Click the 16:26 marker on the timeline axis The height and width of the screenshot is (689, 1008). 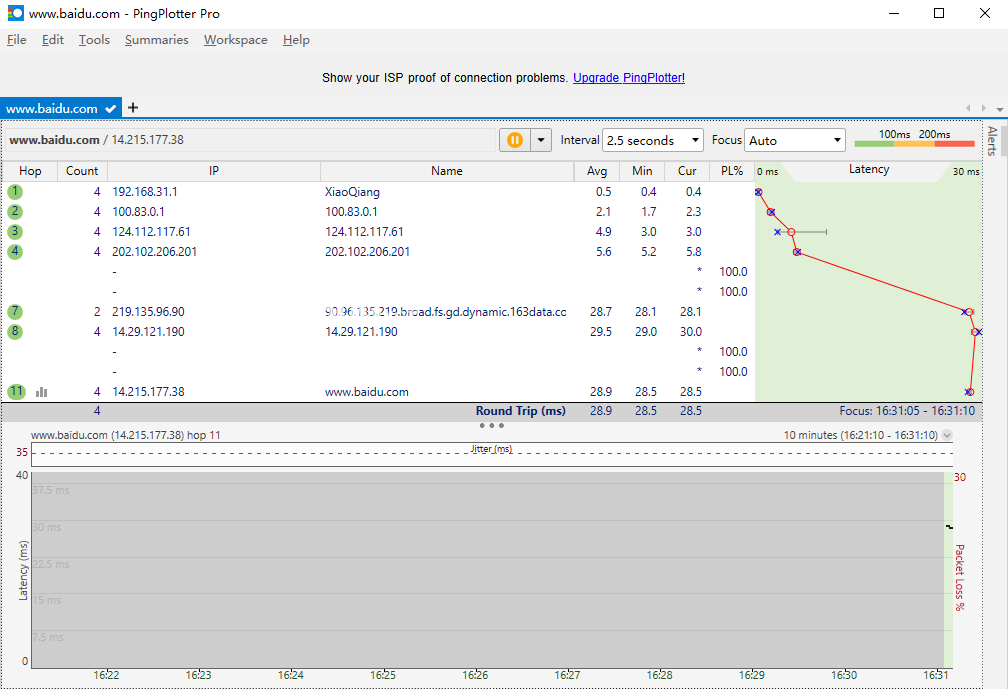tap(475, 675)
